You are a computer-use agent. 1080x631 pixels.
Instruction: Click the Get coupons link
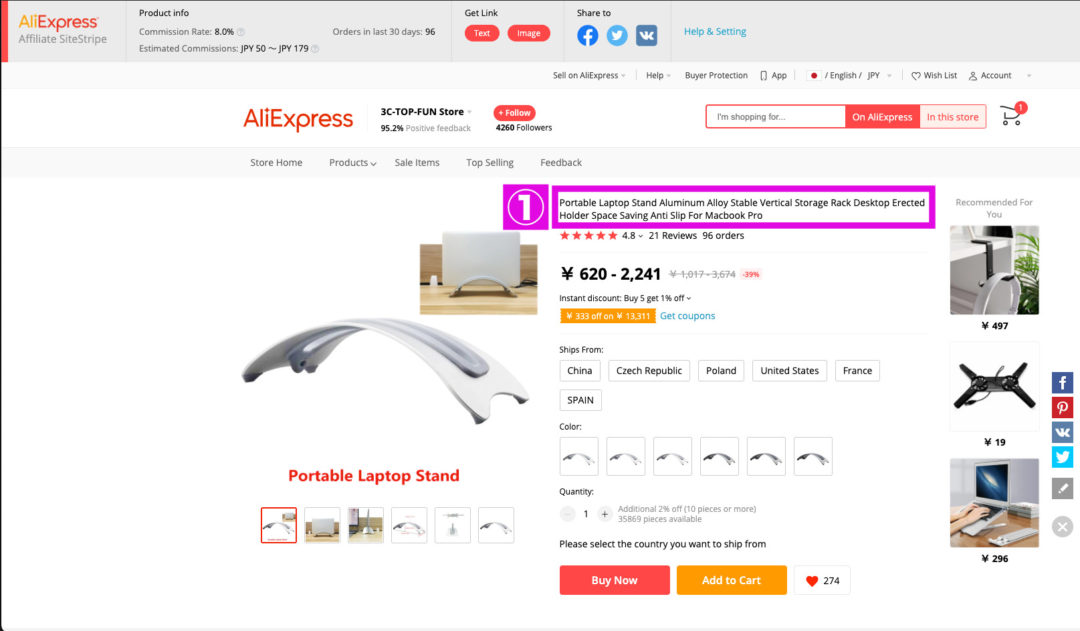tap(687, 316)
